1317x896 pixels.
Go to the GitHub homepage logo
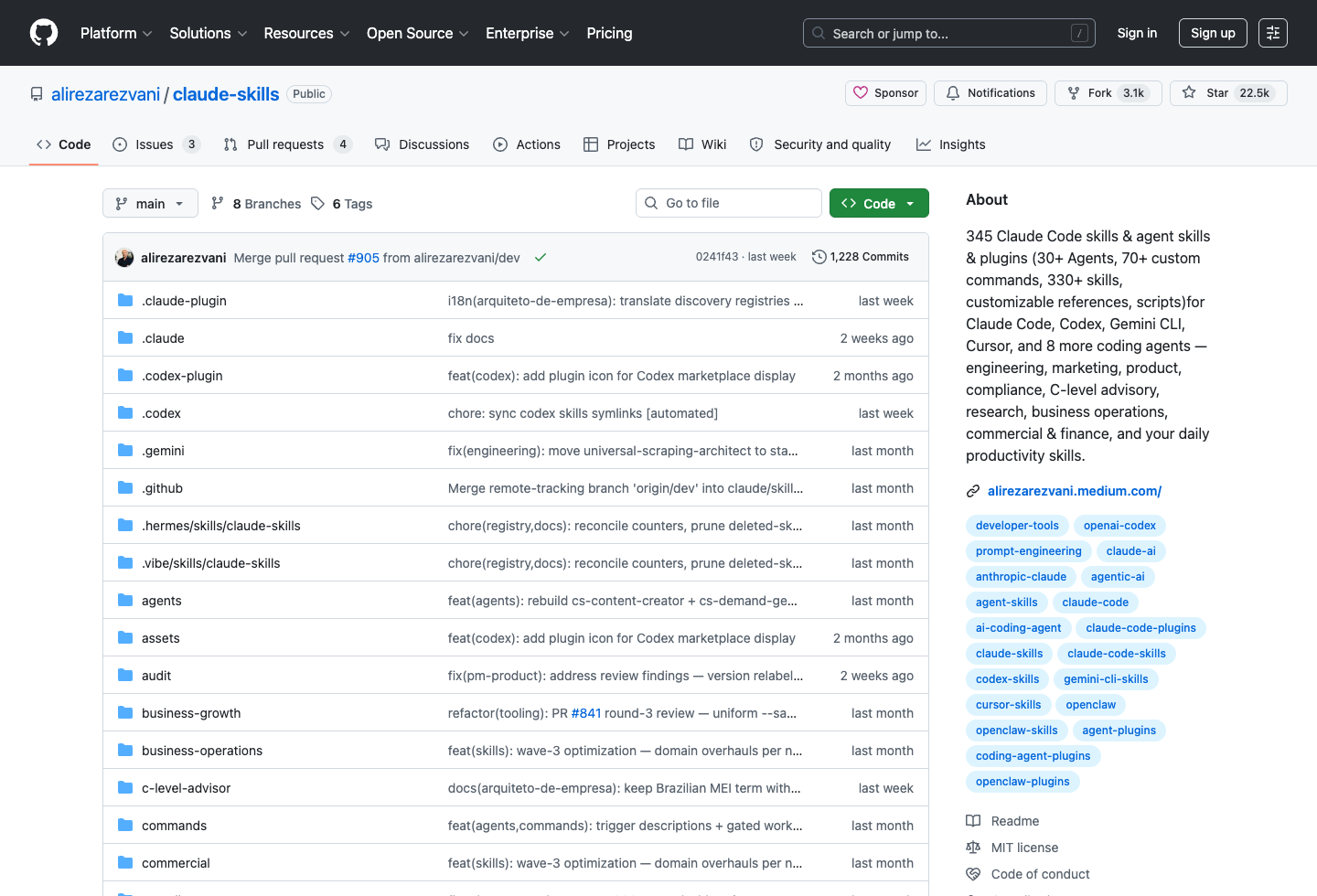[x=44, y=33]
